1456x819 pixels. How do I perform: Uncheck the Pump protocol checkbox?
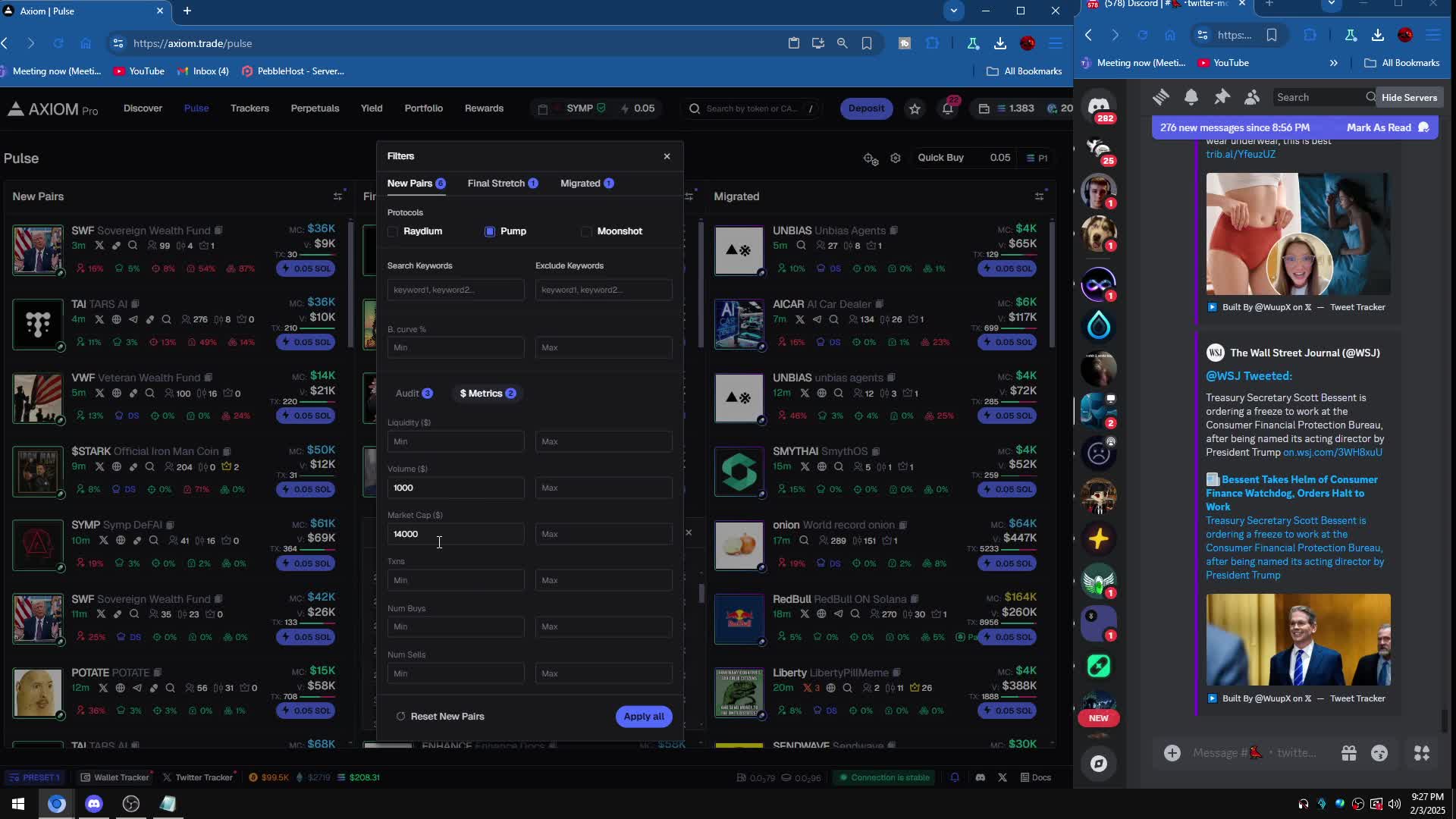click(490, 231)
